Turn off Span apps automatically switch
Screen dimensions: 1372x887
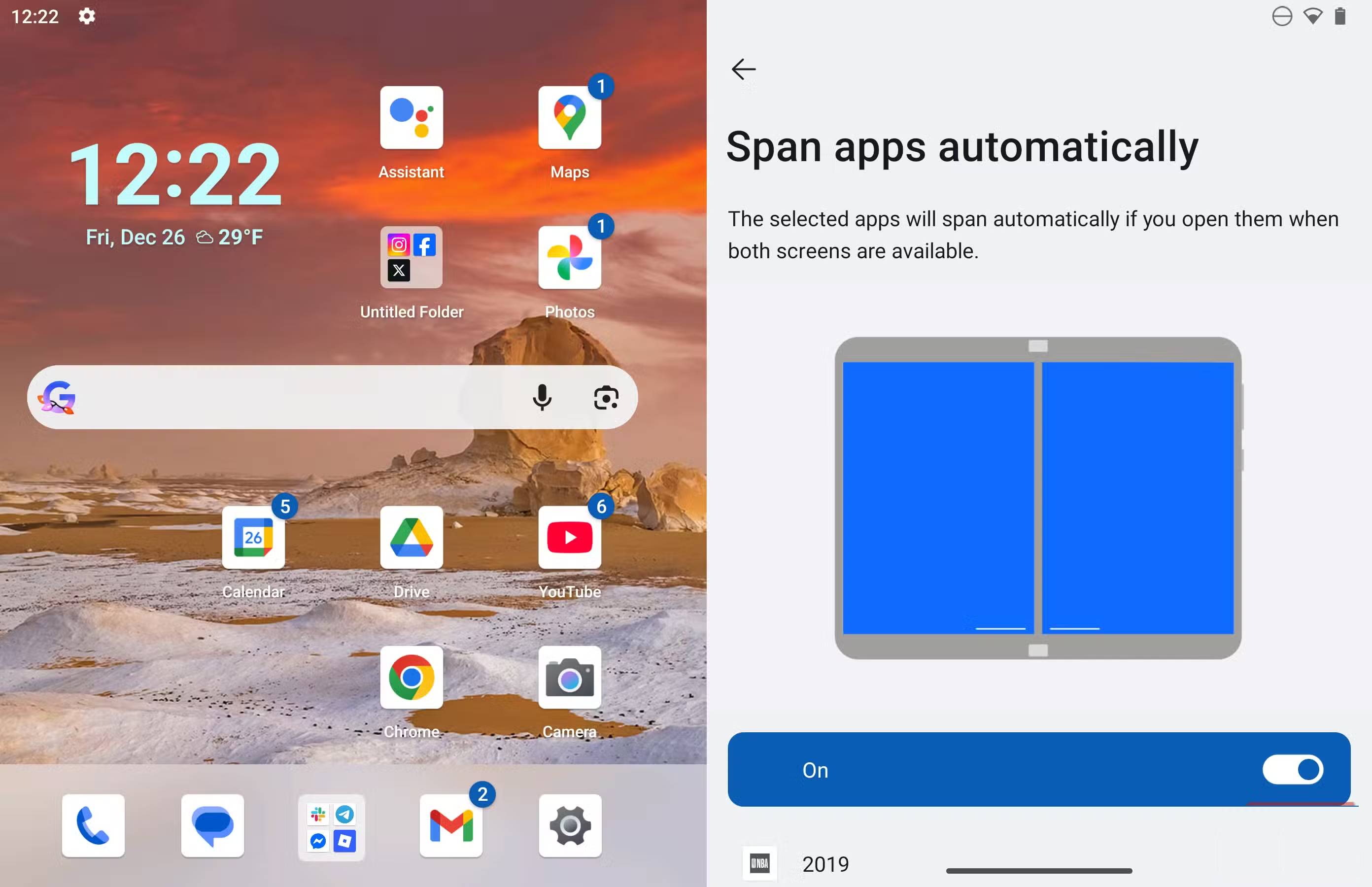pos(1292,770)
